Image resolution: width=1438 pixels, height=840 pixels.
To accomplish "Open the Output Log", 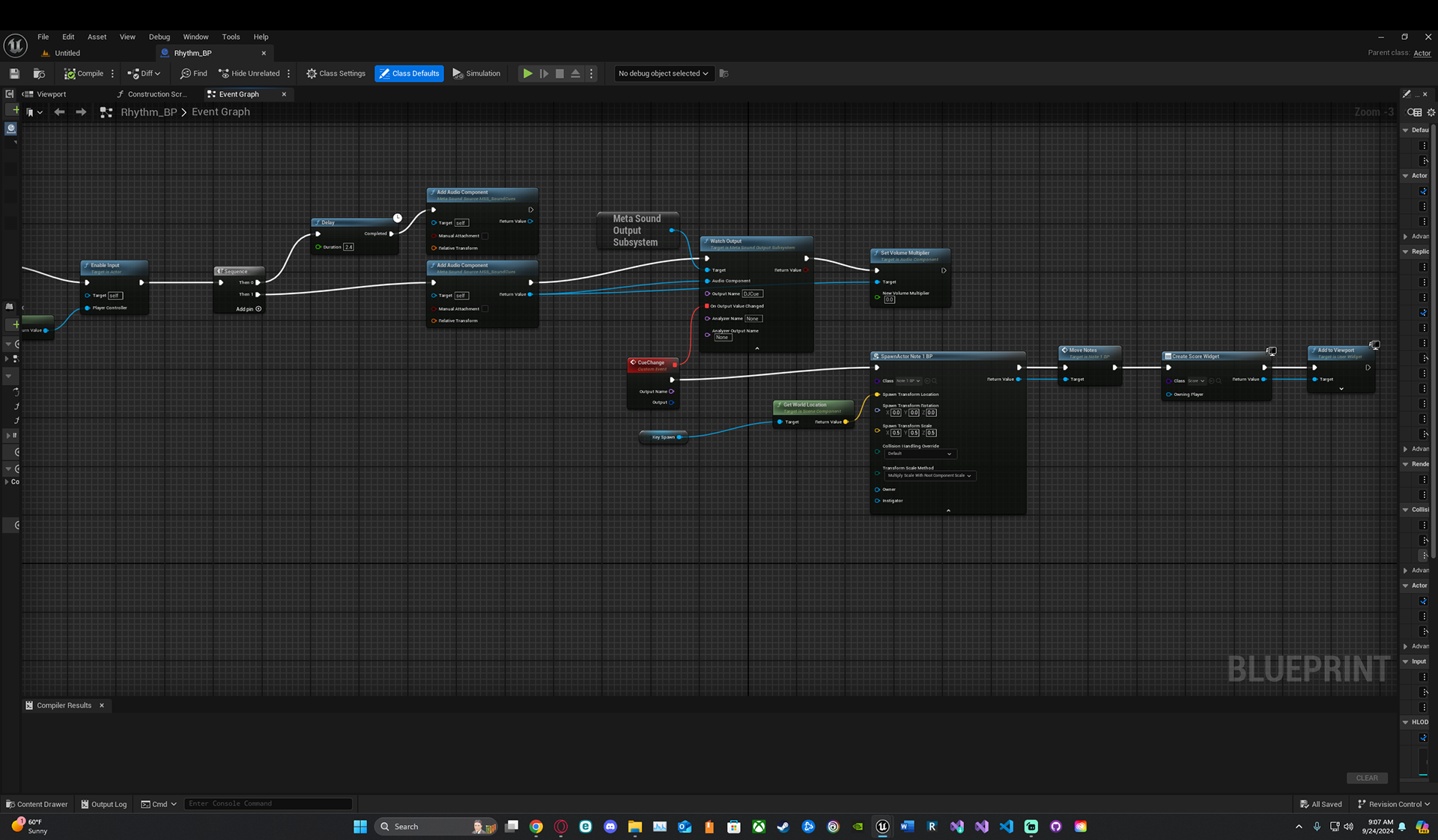I will coord(104,804).
